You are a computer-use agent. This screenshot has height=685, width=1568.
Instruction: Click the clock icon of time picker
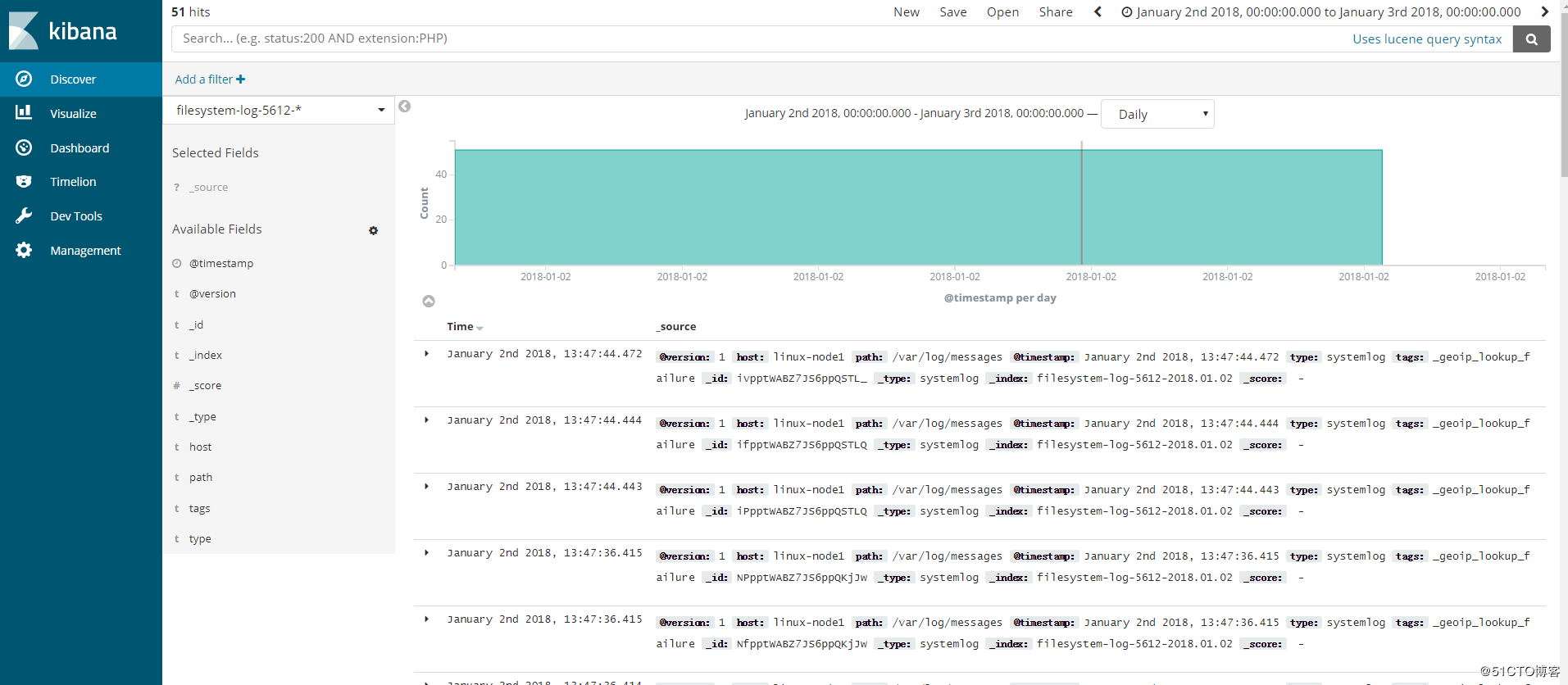[x=1127, y=11]
